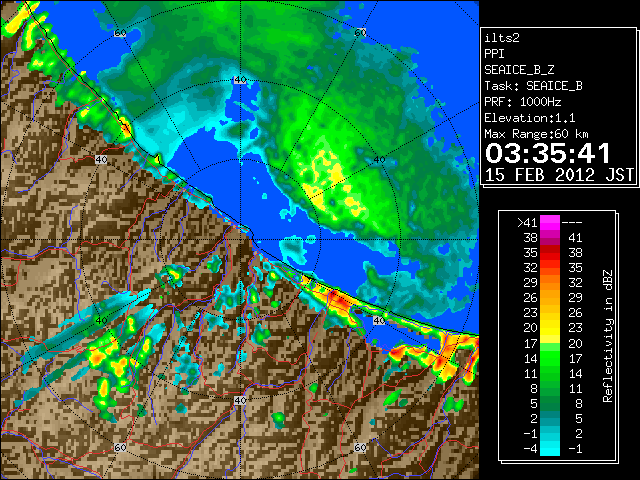
Task: Click the PRF: 1000Hz value
Action: 523,102
